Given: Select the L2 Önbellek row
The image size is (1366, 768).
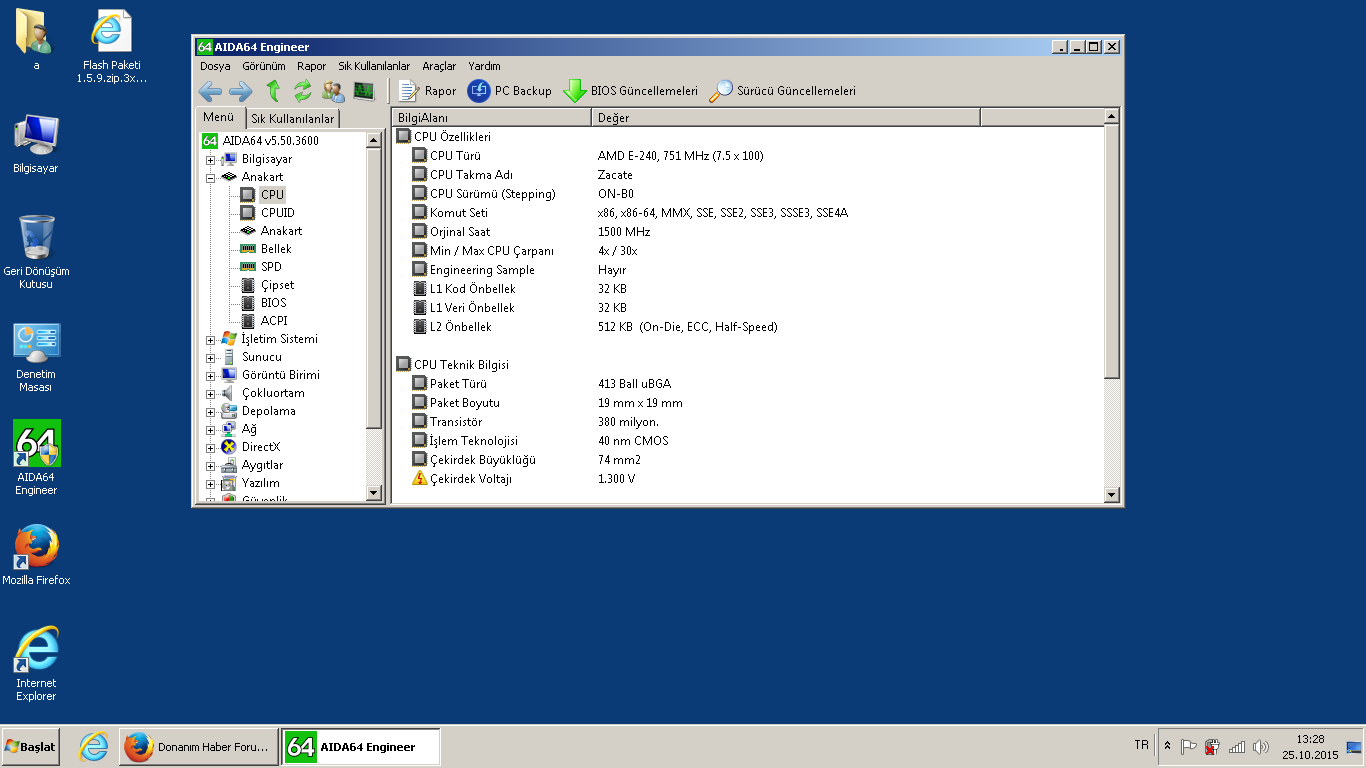Looking at the screenshot, I should [748, 327].
